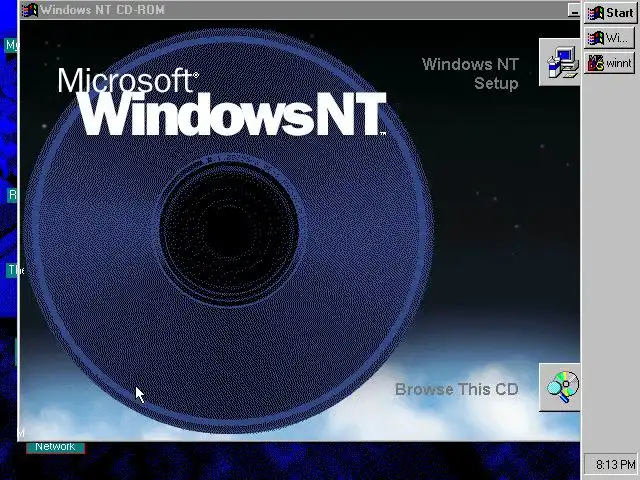
Task: Click the Windows NT CD-ROM title bar icon
Action: (x=29, y=10)
